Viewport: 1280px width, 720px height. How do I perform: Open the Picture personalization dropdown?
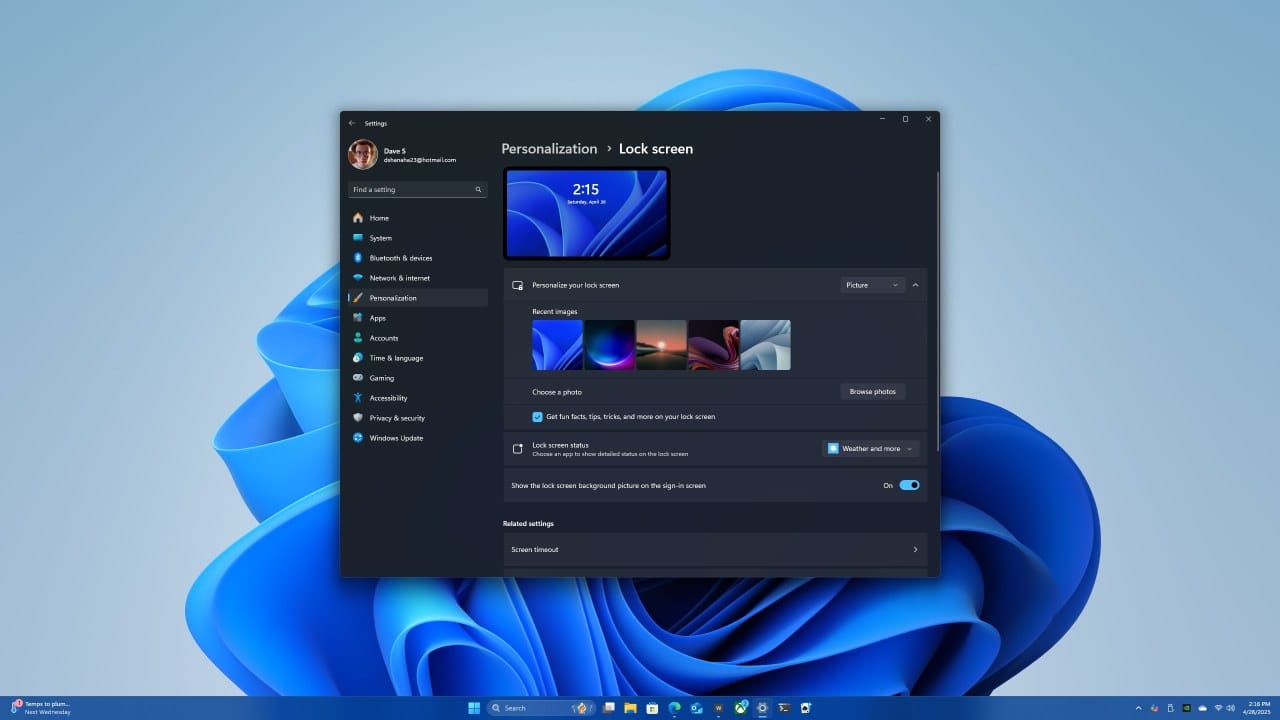pyautogui.click(x=871, y=284)
